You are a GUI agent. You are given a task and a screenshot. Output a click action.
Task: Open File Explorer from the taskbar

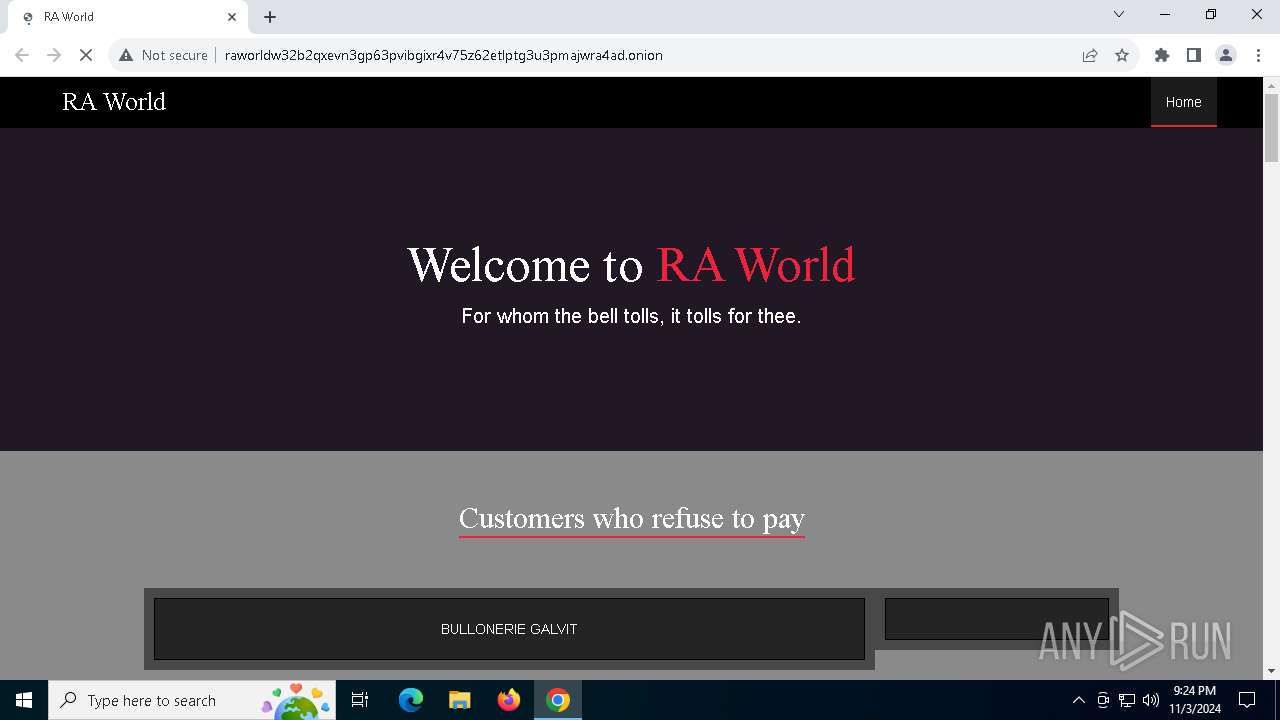tap(460, 700)
